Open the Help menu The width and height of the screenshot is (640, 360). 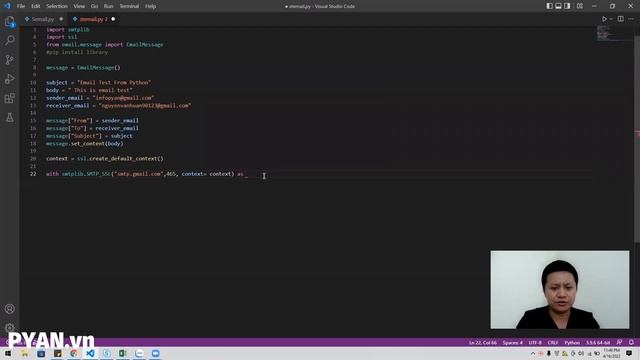coord(150,6)
